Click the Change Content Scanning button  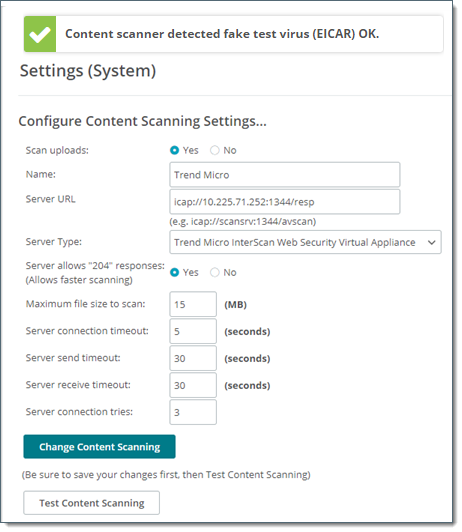[99, 447]
